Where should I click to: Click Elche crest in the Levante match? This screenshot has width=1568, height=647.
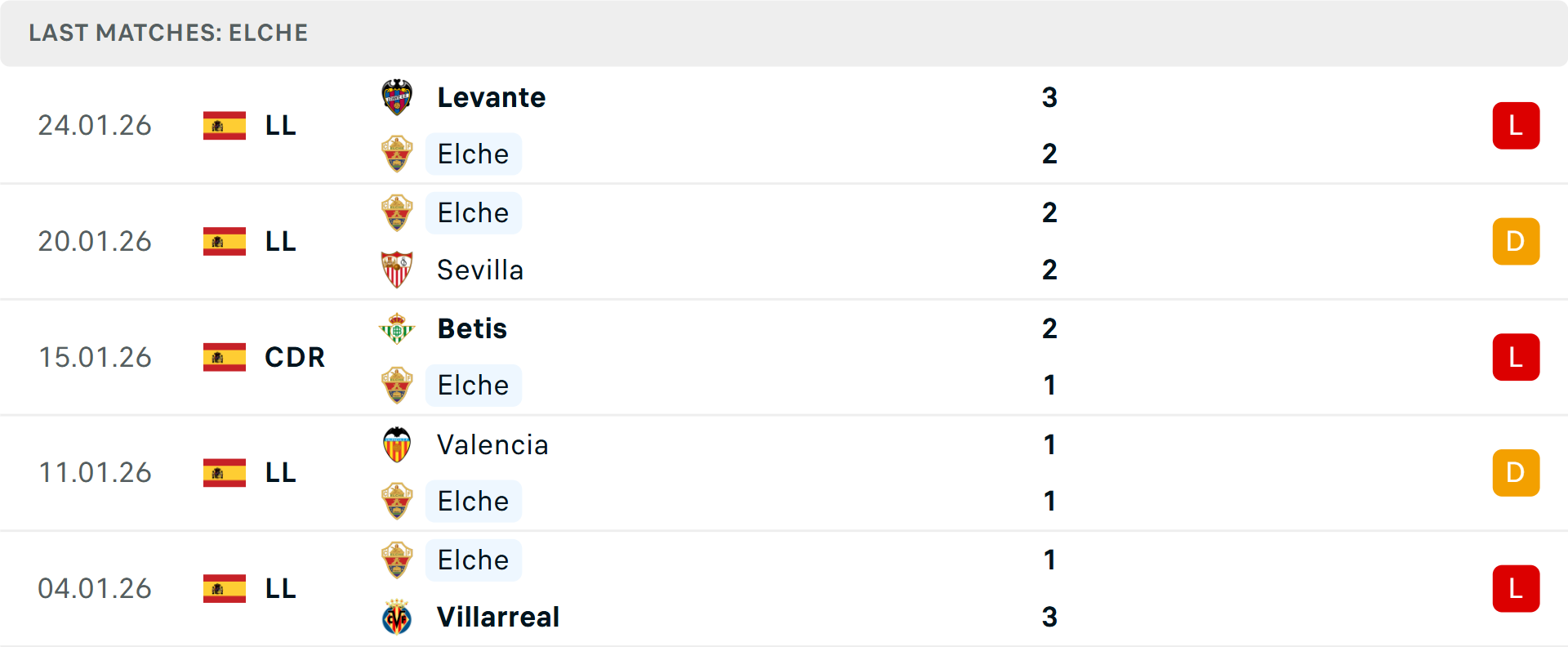pyautogui.click(x=397, y=154)
